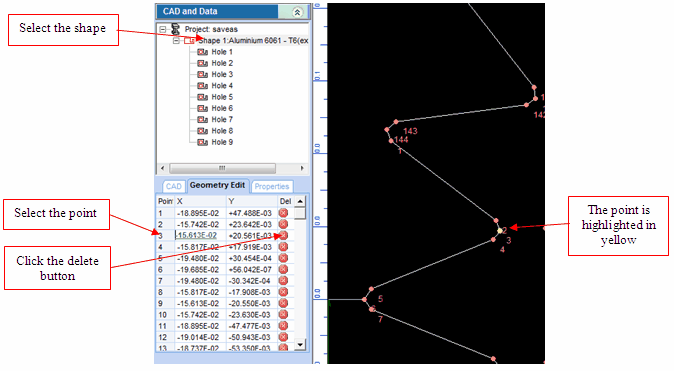Click the yellow highlighted point on canvas
This screenshot has width=674, height=371.
[500, 231]
